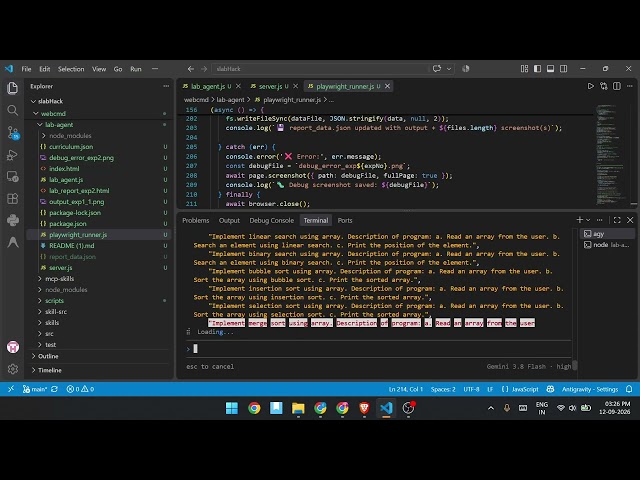Open the Search view in activity bar
The height and width of the screenshot is (480, 640).
coord(13,110)
